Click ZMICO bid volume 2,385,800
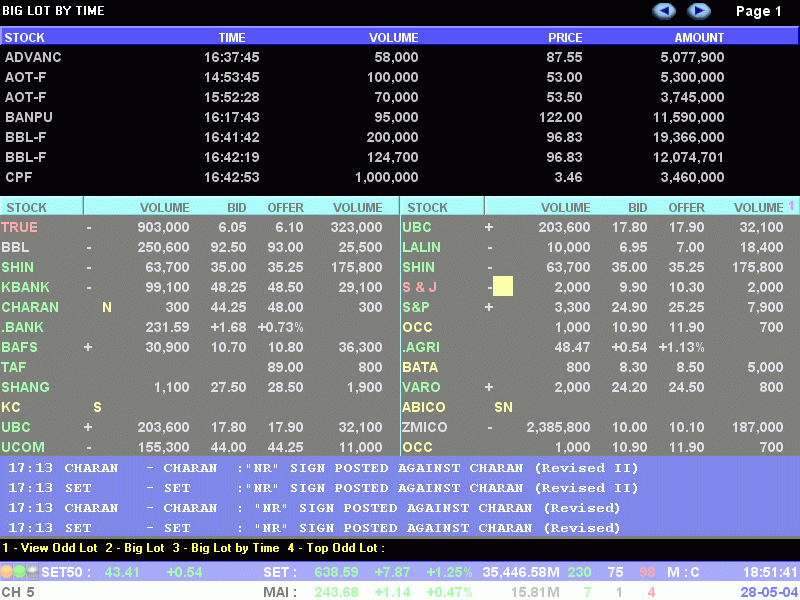The image size is (800, 600). click(x=558, y=427)
